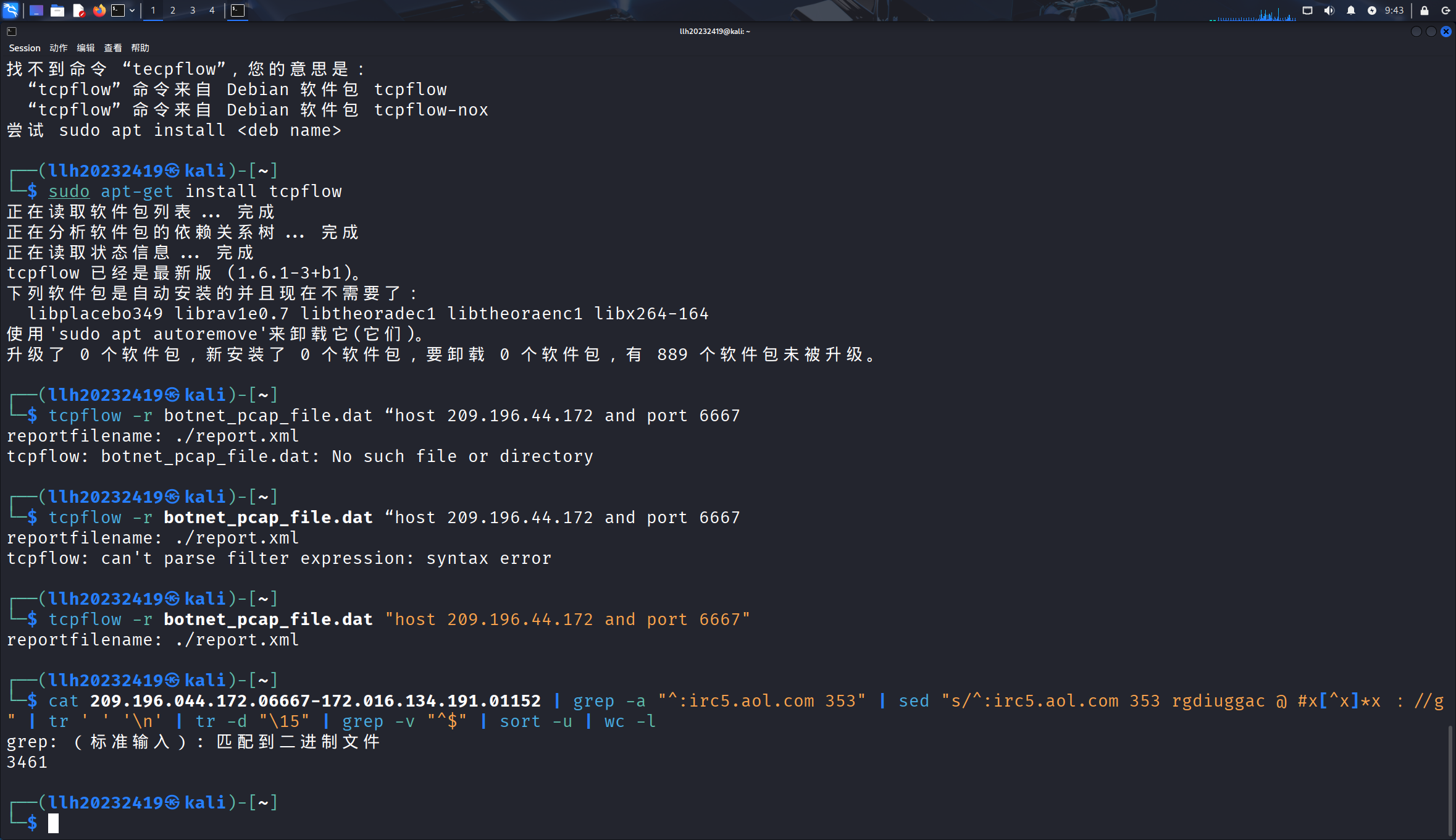The width and height of the screenshot is (1456, 840).
Task: Open the terminal emulator launcher icon
Action: point(118,10)
